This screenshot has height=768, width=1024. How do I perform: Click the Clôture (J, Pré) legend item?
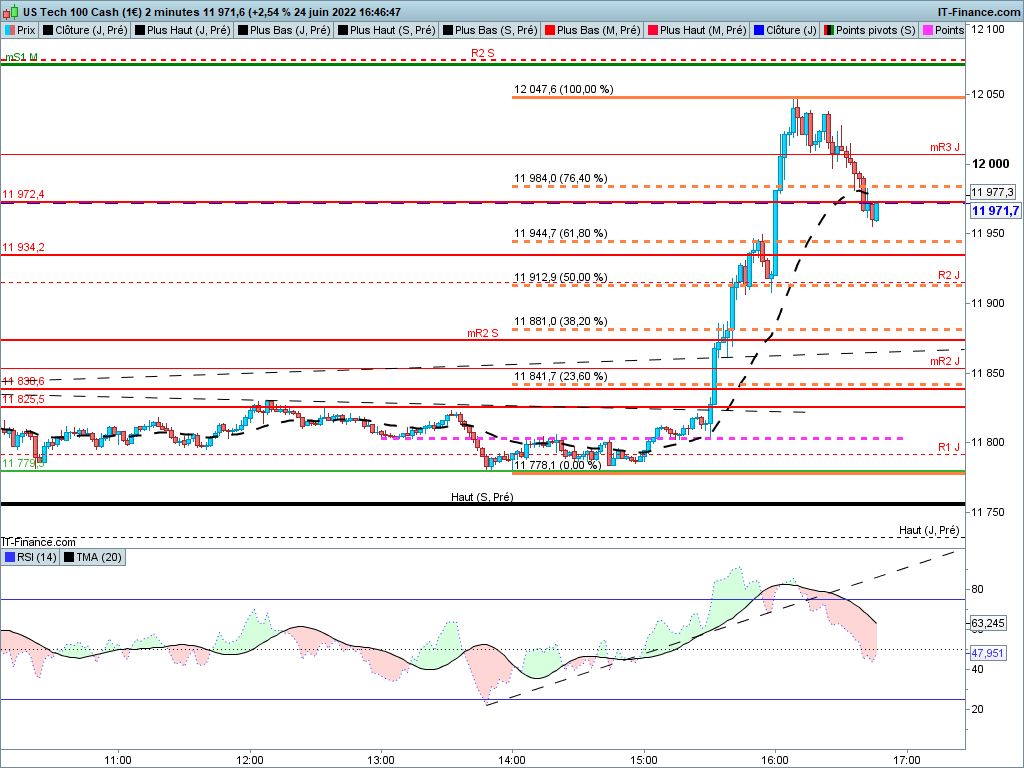pos(85,30)
